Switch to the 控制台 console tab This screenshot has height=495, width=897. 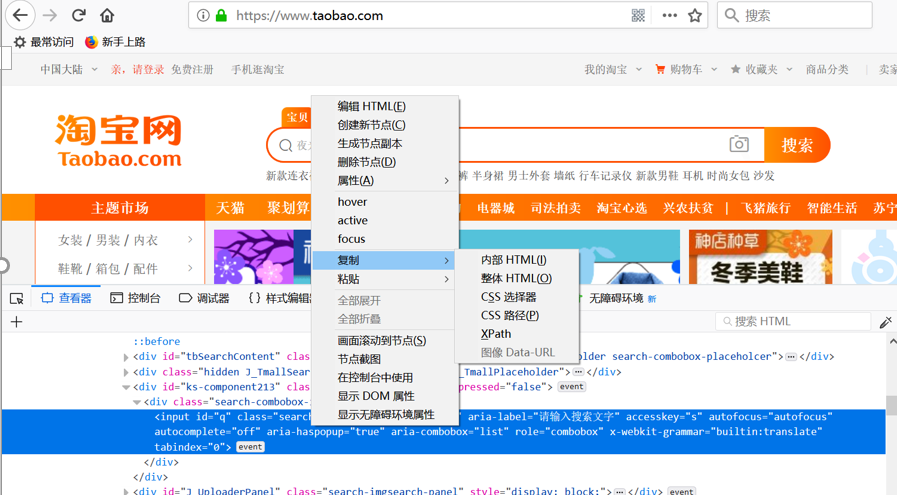point(136,298)
